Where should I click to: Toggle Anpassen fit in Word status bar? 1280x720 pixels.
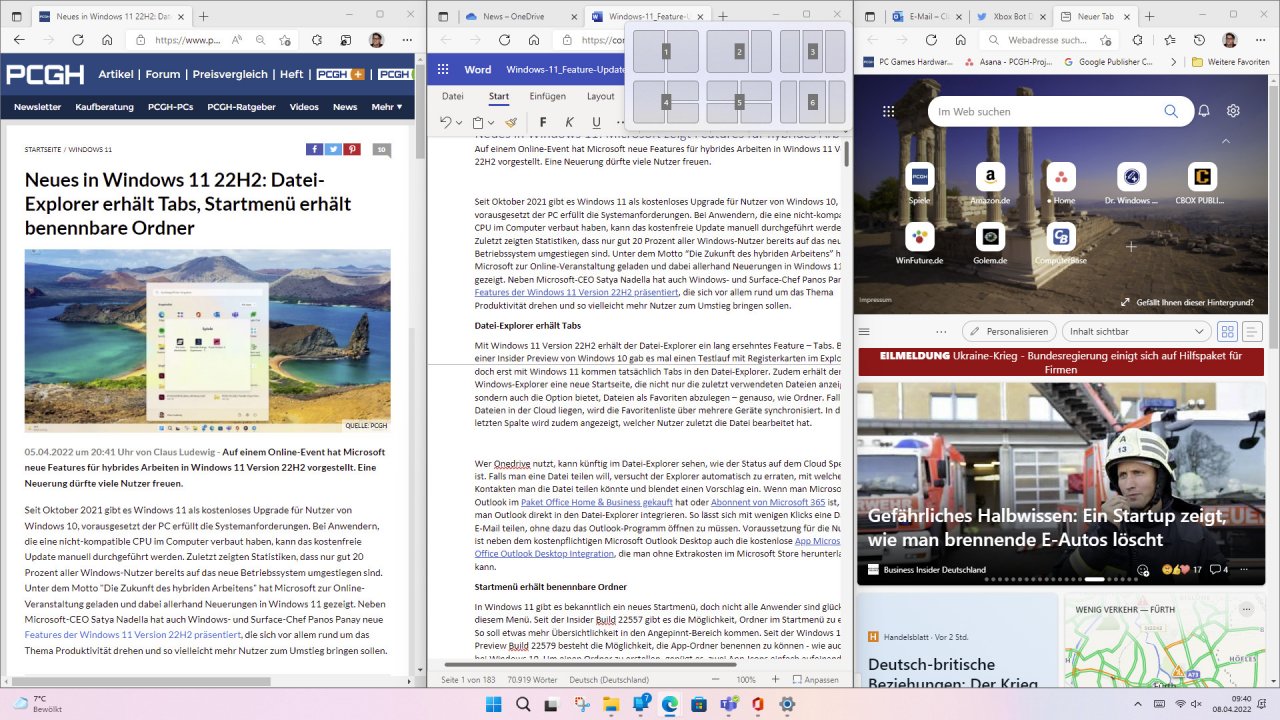pyautogui.click(x=814, y=680)
